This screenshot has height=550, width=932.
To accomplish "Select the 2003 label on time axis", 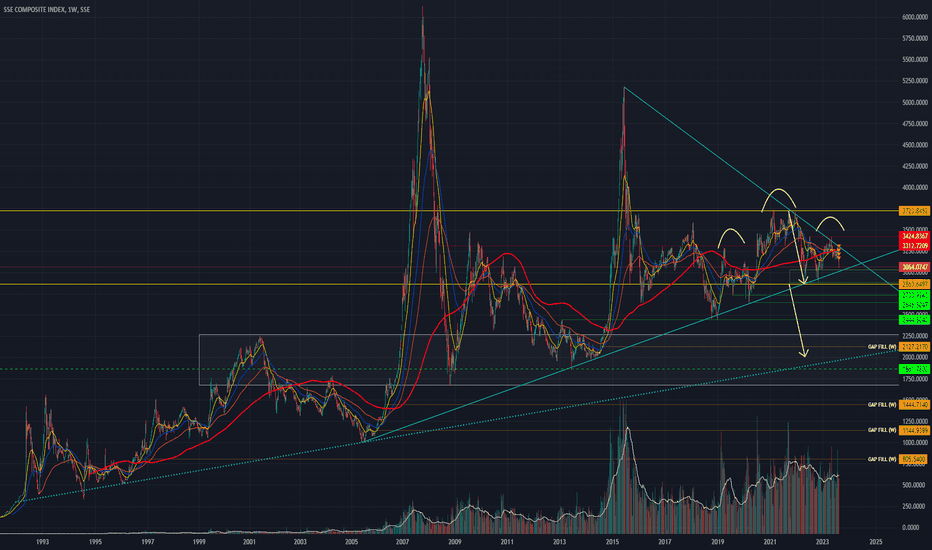I will coord(300,542).
